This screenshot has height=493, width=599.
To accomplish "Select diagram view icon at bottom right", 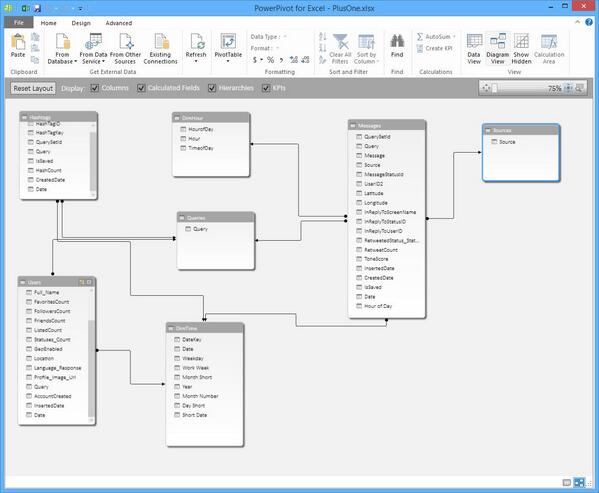I will (579, 483).
